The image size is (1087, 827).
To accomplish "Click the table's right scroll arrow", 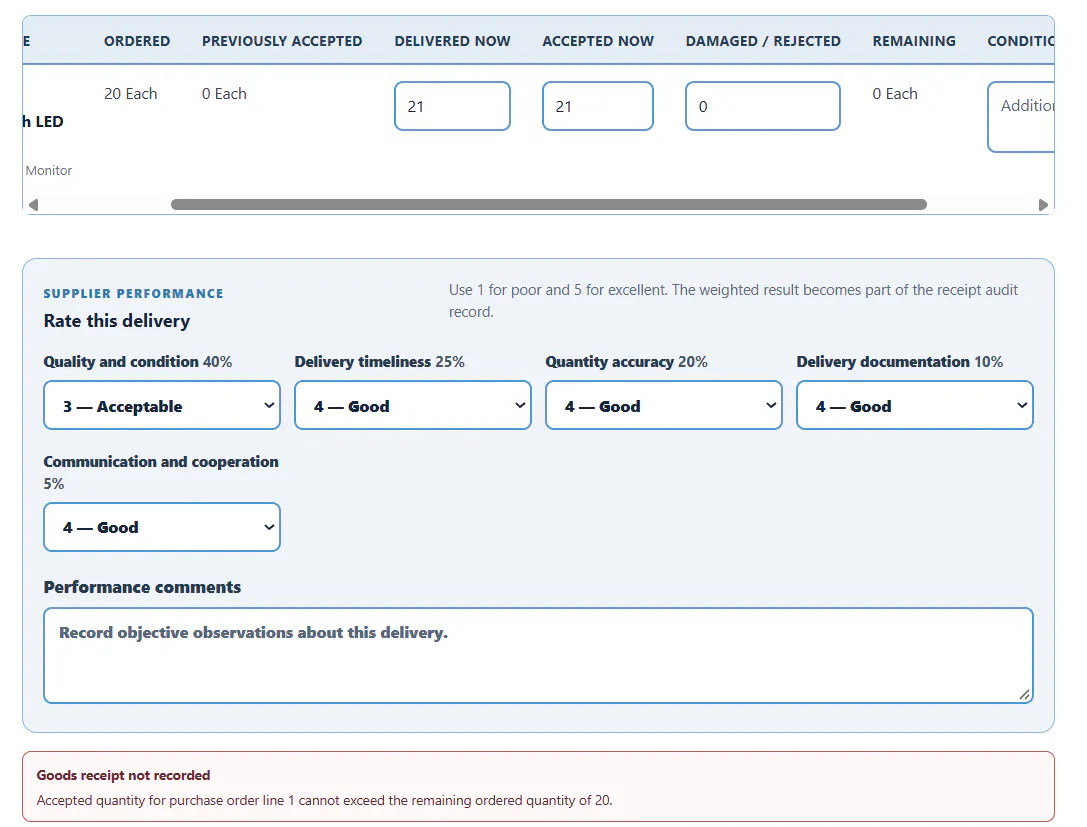I will (1043, 204).
